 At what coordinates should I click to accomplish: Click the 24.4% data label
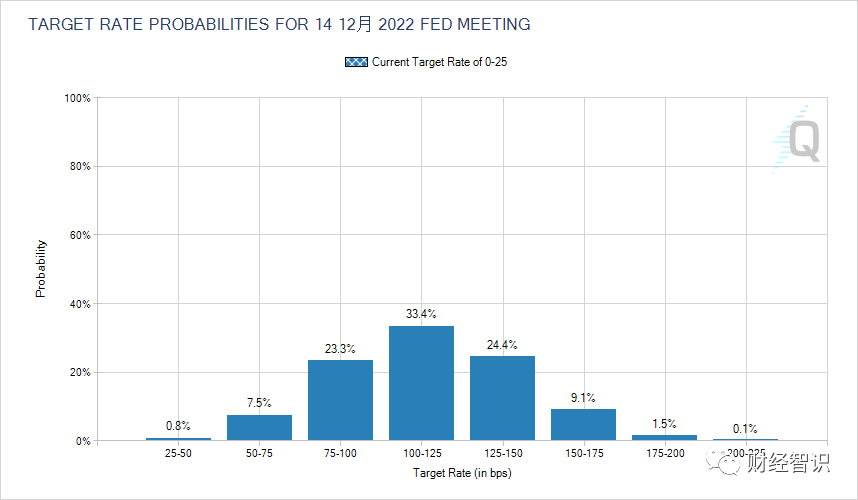click(x=502, y=345)
